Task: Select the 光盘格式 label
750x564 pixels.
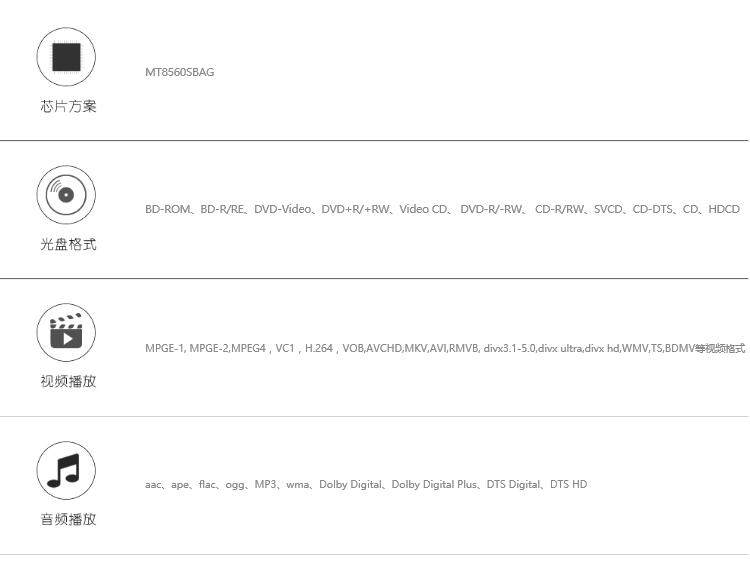Action: [x=68, y=244]
